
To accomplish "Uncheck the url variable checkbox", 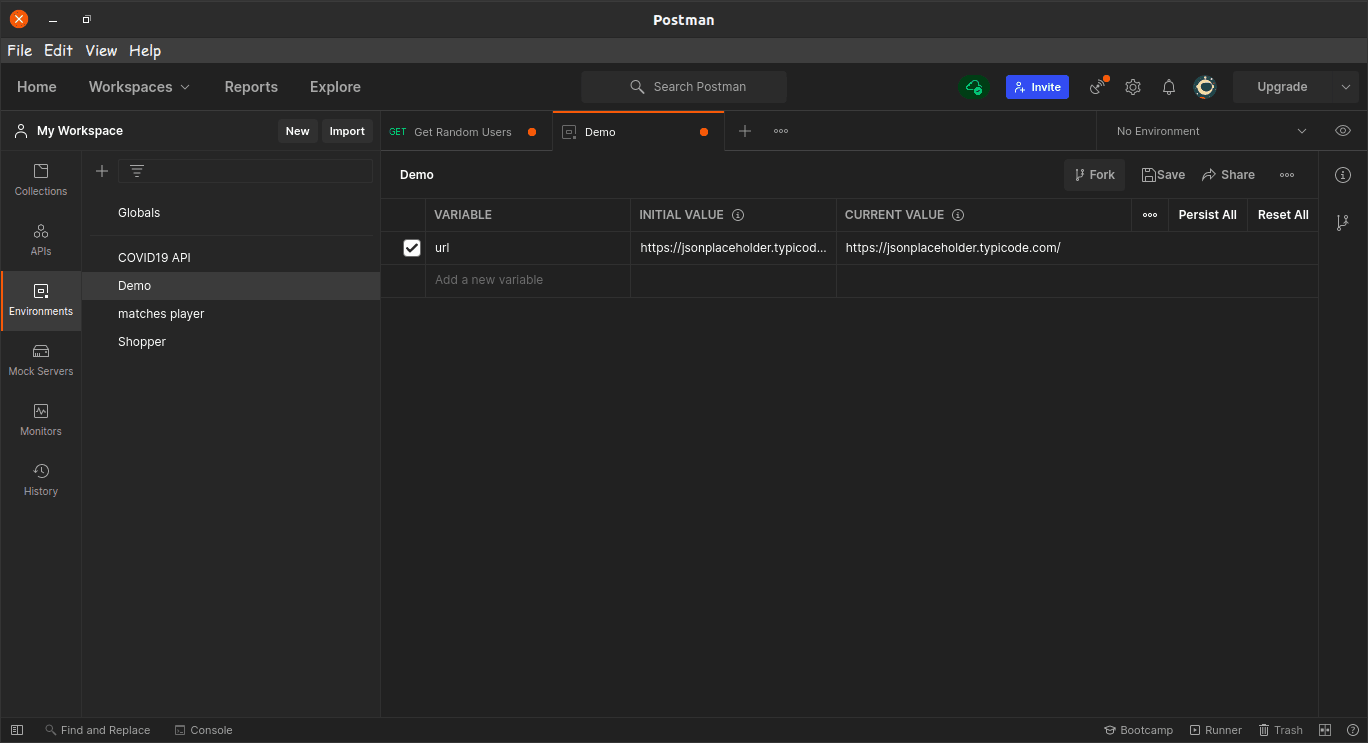I will pos(412,248).
